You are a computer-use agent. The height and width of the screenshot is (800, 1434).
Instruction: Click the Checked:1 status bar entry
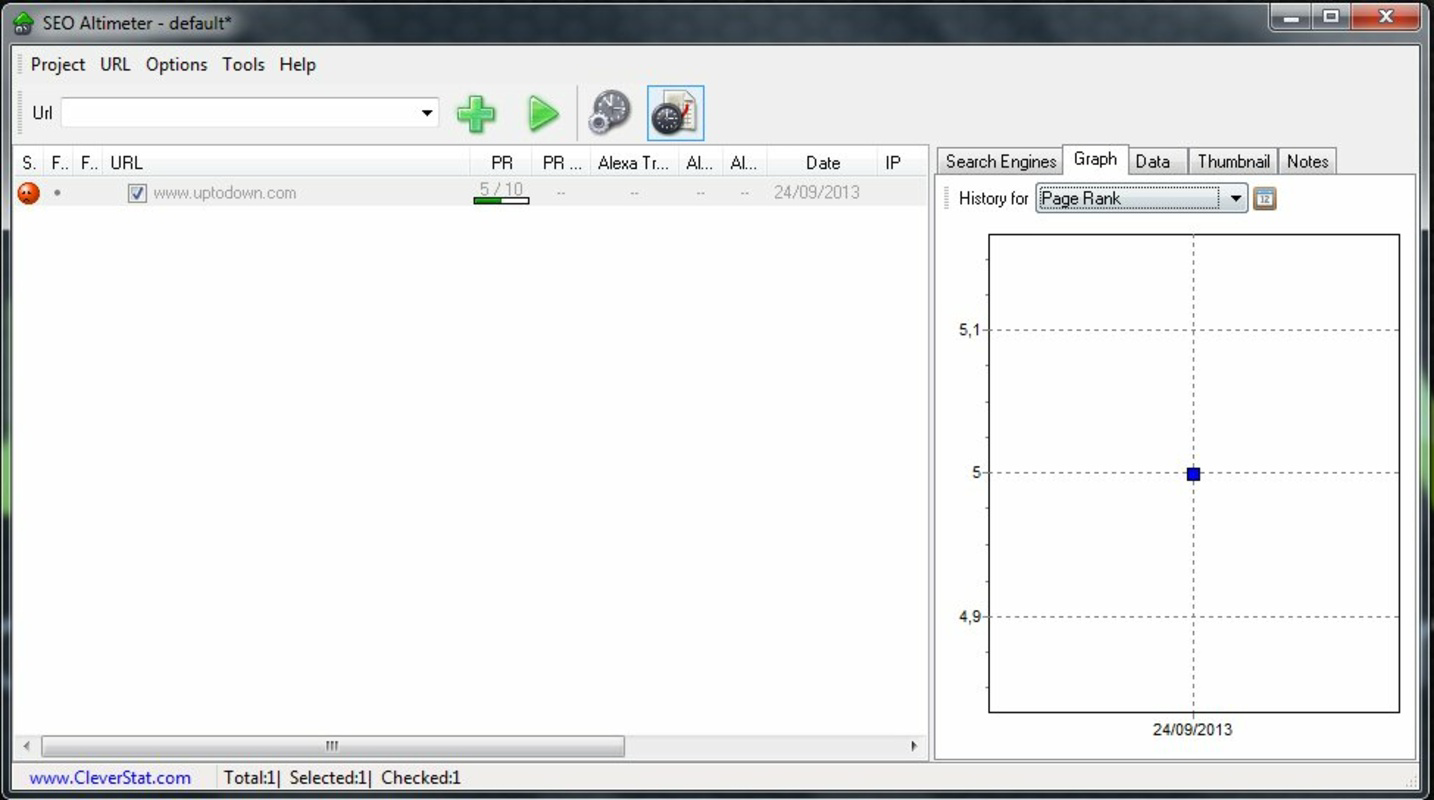pyautogui.click(x=421, y=777)
